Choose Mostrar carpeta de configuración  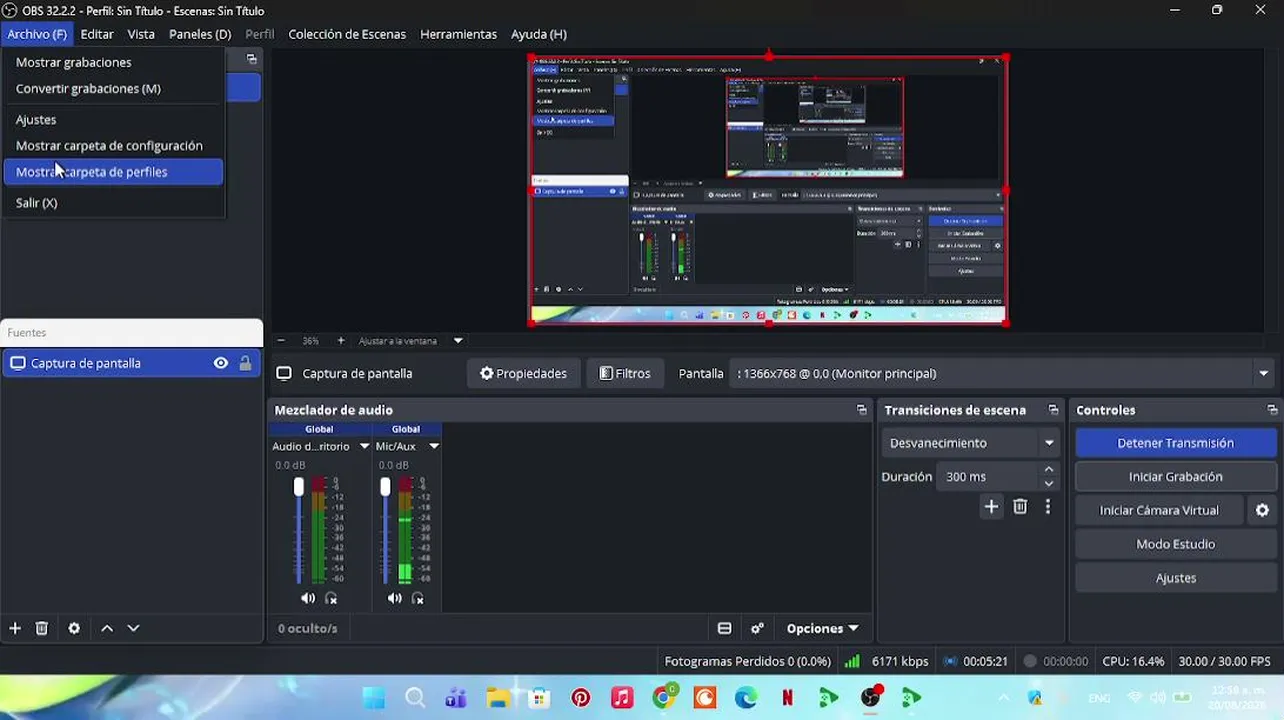[x=113, y=145]
